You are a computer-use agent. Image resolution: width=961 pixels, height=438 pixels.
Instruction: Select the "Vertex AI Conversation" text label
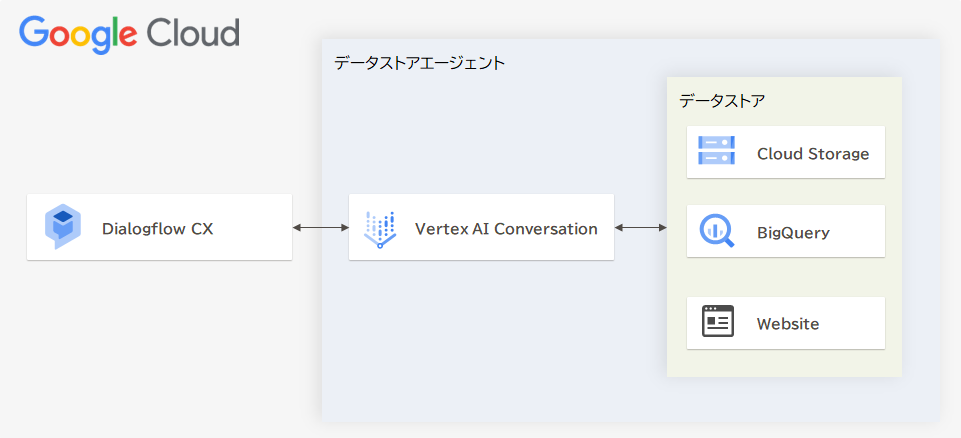(x=506, y=229)
